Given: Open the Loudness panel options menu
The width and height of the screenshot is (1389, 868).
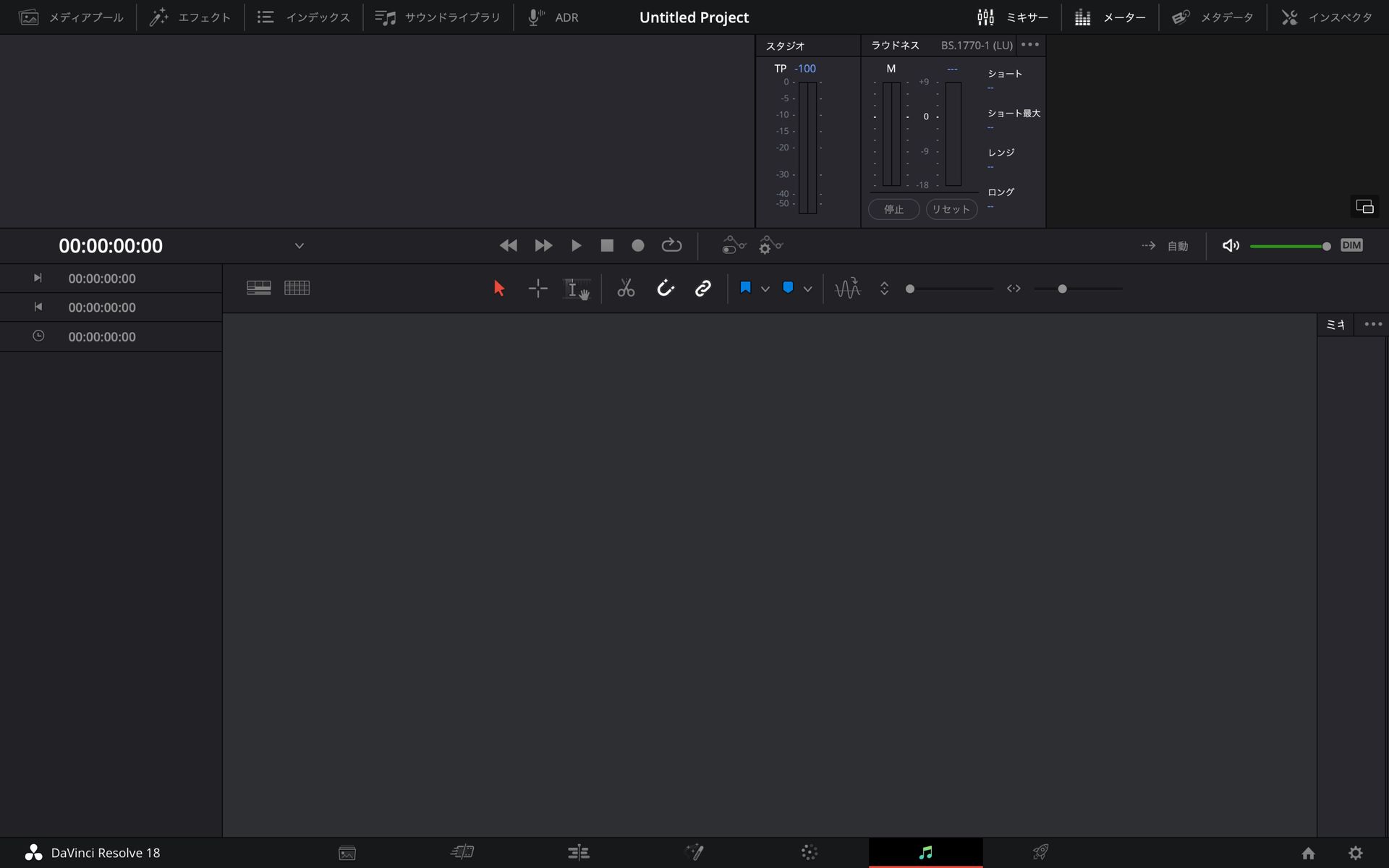Looking at the screenshot, I should click(1030, 44).
